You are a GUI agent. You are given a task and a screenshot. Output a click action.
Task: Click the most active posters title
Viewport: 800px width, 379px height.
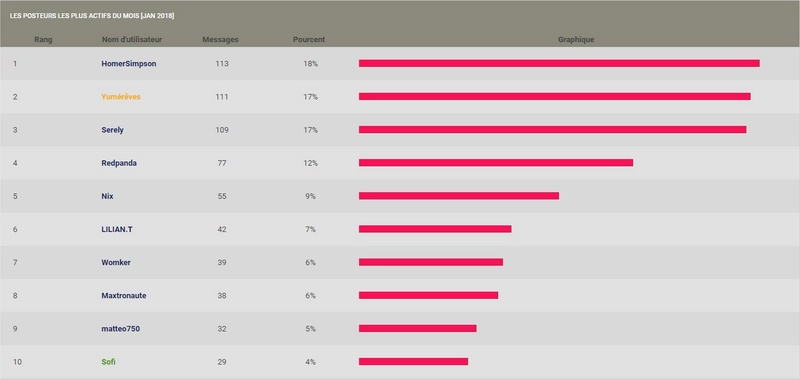(x=92, y=16)
